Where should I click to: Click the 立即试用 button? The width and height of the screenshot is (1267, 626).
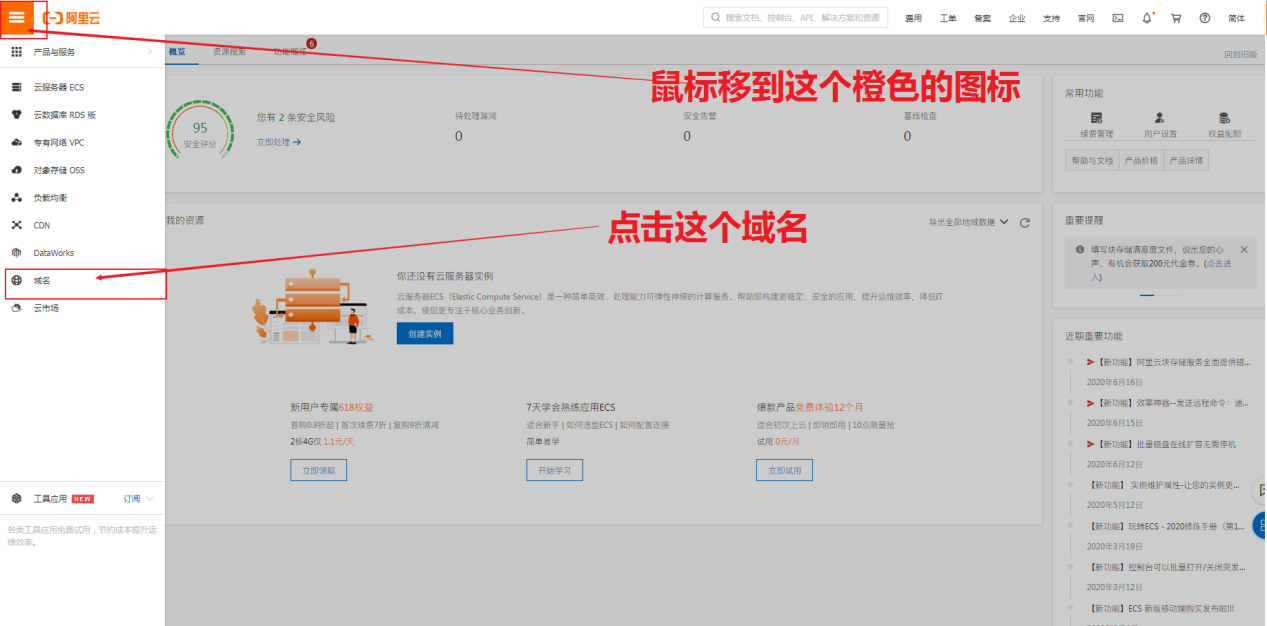pyautogui.click(x=785, y=470)
